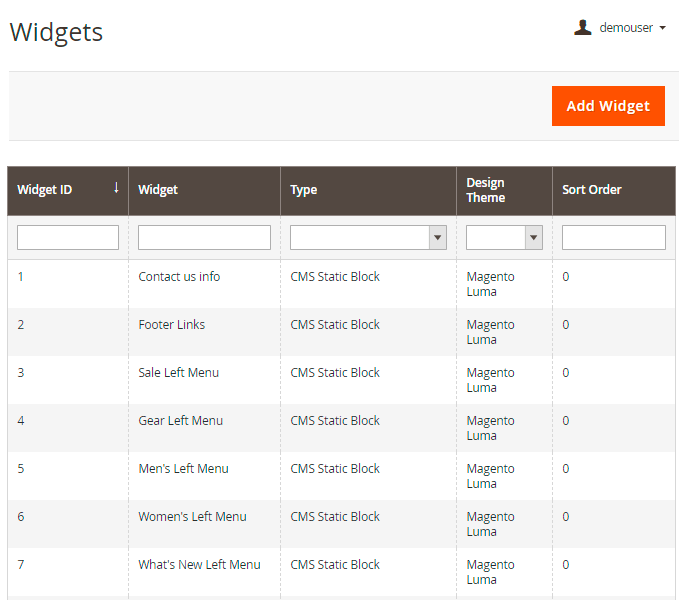Click the Widget name filter input
The image size is (685, 600).
(204, 238)
